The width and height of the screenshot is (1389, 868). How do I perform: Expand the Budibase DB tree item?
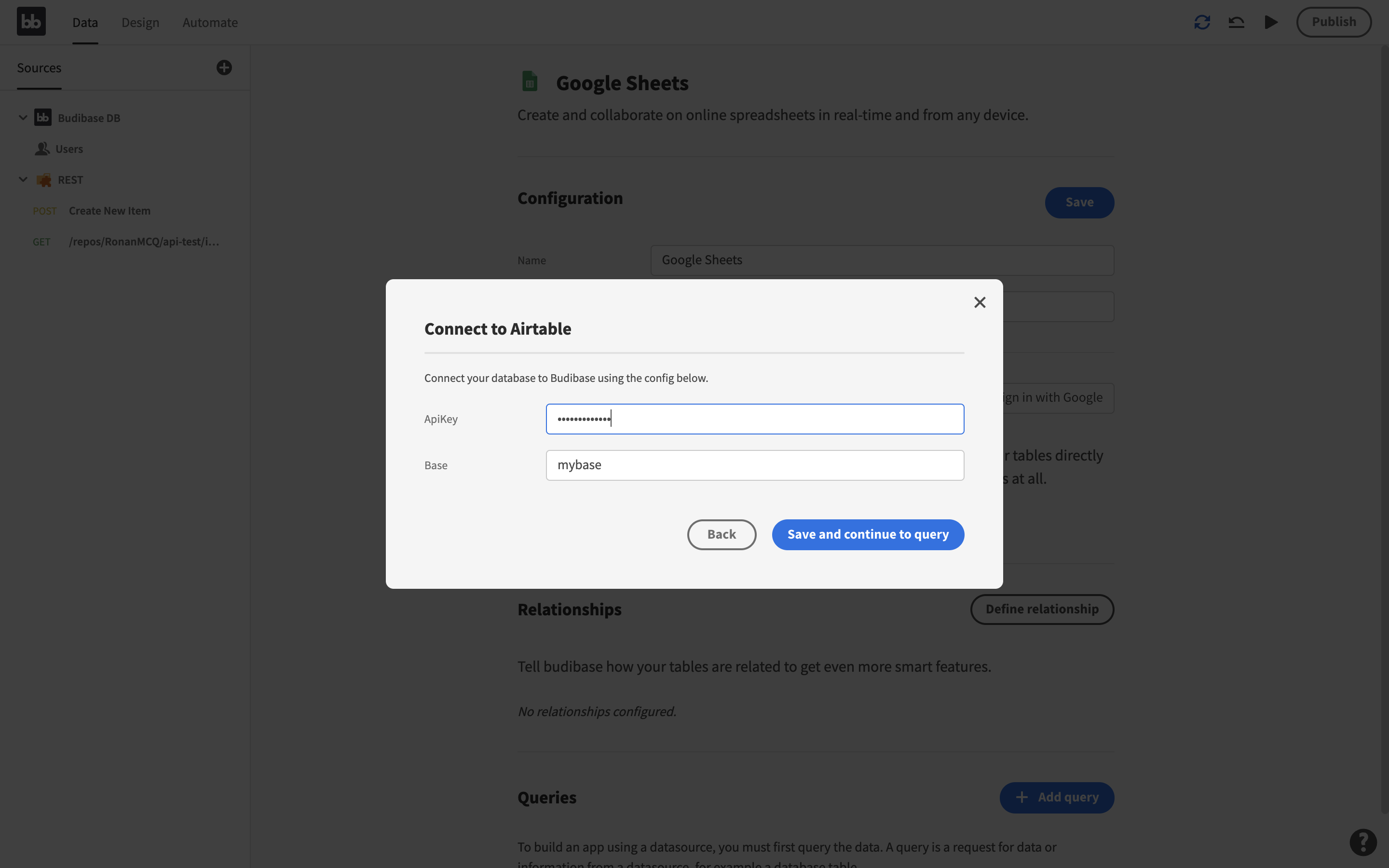tap(22, 117)
